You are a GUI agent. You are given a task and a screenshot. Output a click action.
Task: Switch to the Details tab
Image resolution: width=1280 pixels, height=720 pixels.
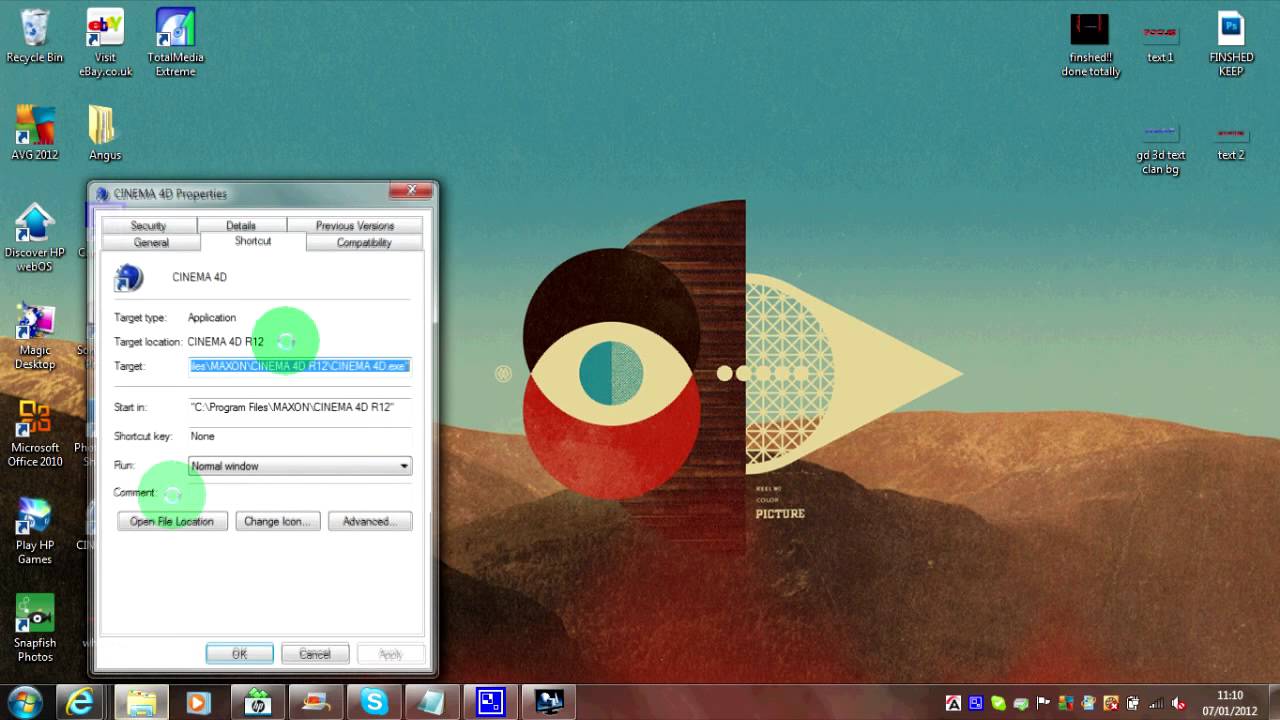pyautogui.click(x=241, y=226)
